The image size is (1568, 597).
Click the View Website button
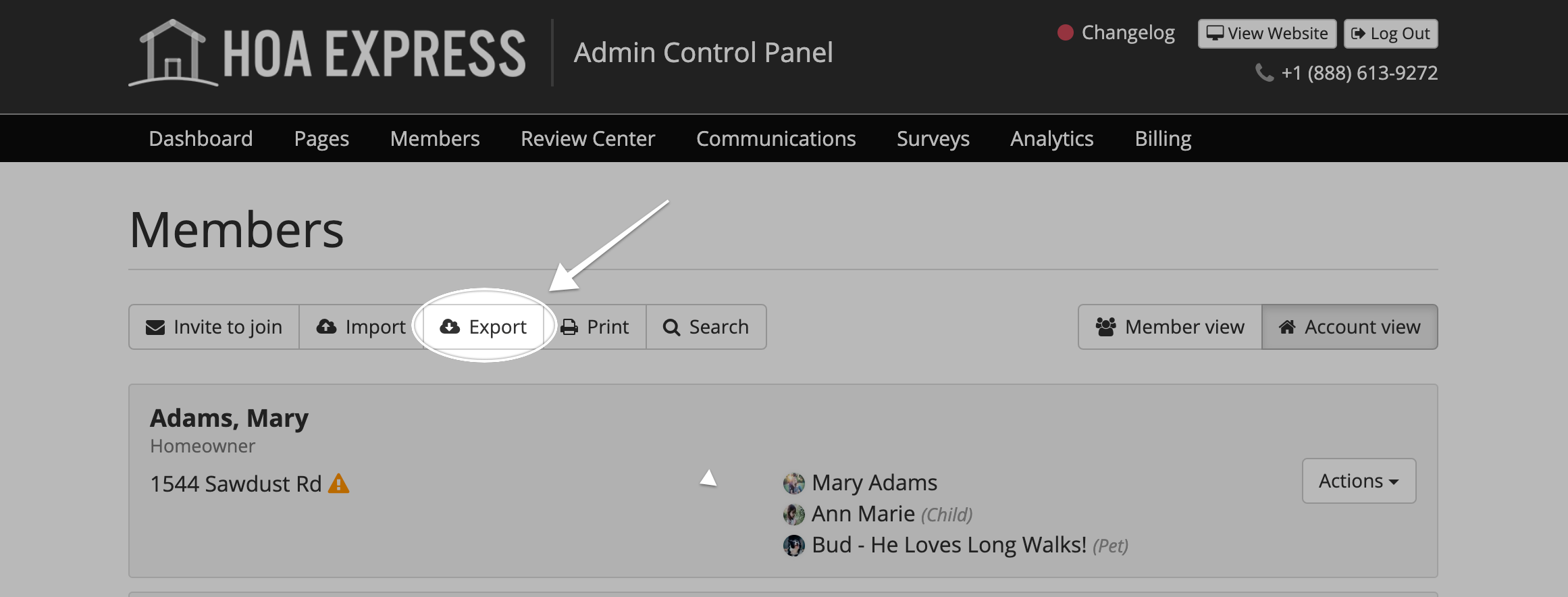(x=1267, y=33)
